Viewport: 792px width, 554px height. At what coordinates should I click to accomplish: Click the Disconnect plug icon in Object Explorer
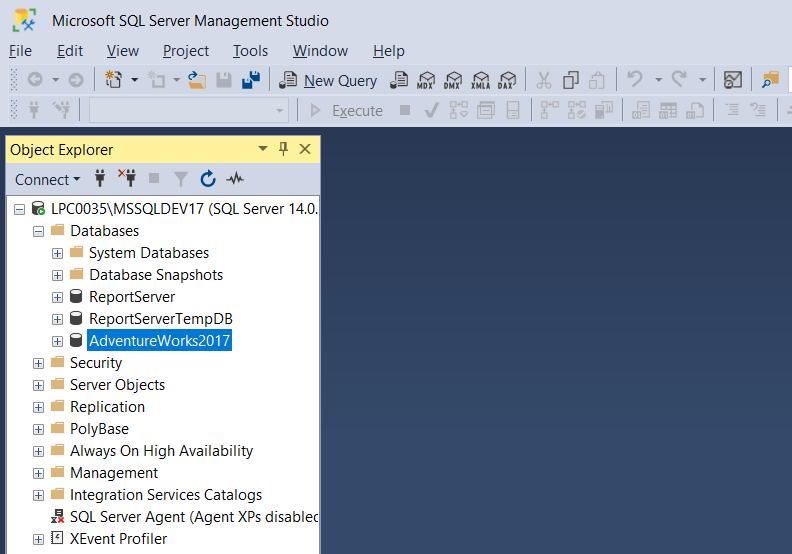pyautogui.click(x=127, y=179)
